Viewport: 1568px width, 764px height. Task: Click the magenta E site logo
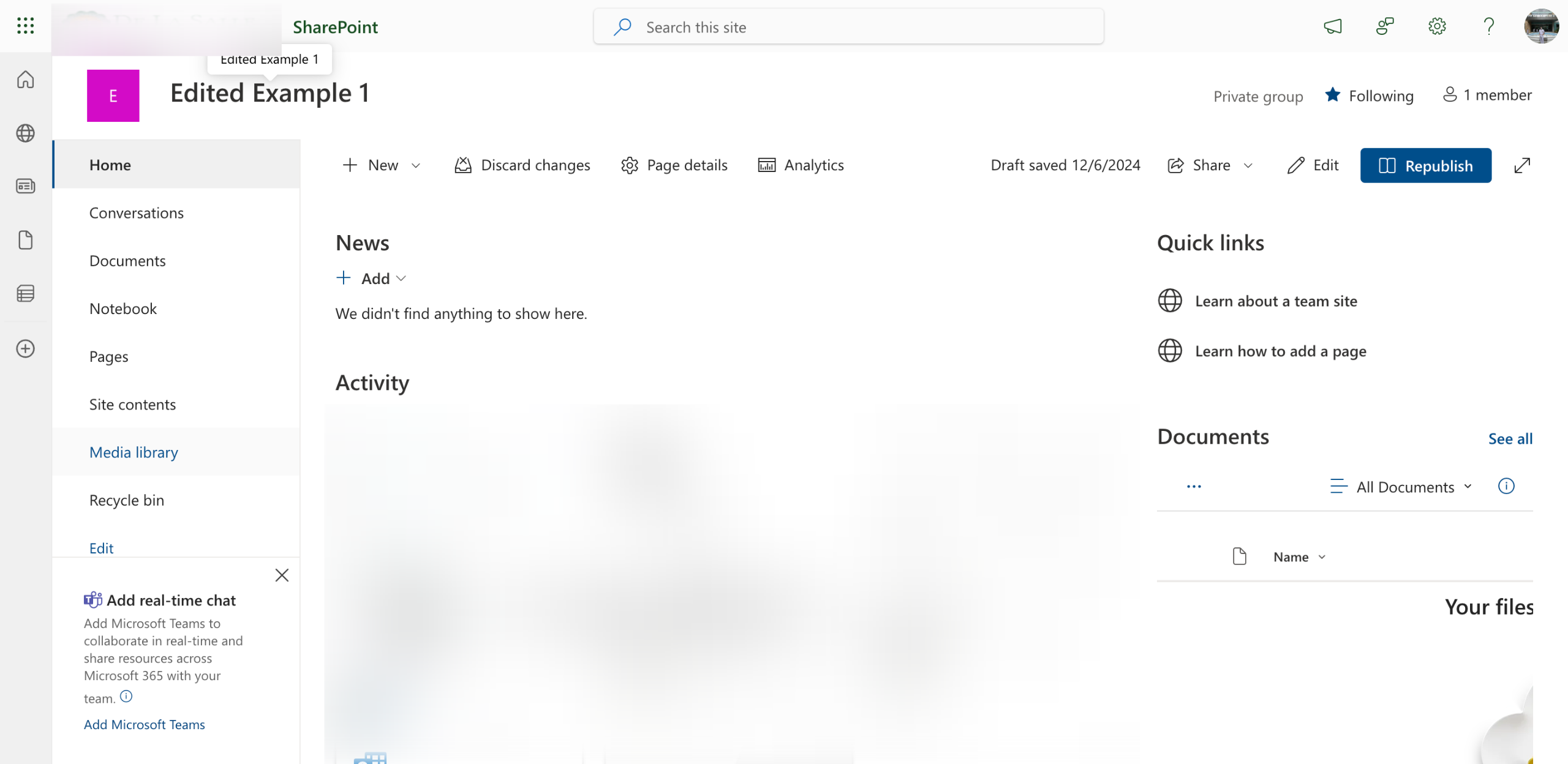pos(113,95)
